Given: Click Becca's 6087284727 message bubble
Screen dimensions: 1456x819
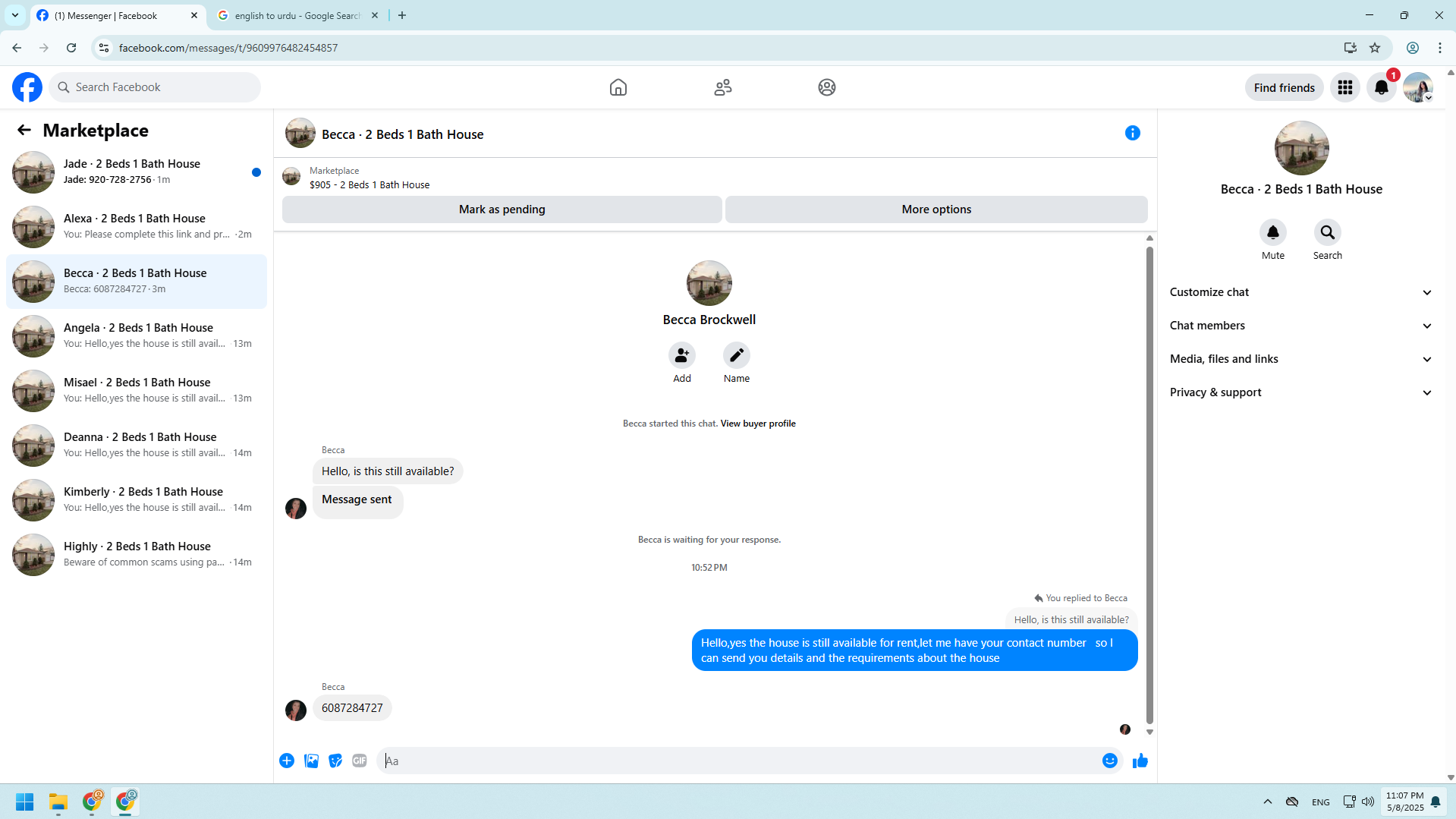Looking at the screenshot, I should (x=352, y=708).
